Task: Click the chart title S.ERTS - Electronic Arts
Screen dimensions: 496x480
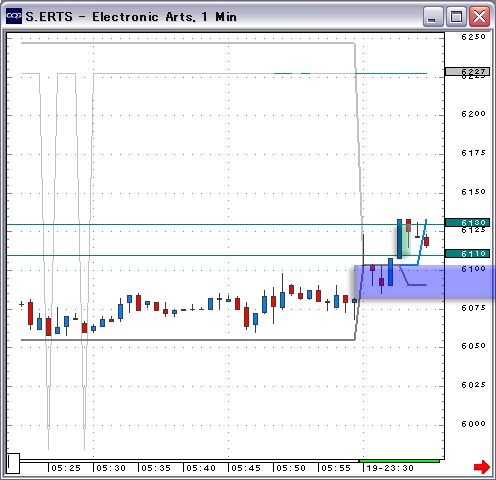Action: [x=131, y=17]
